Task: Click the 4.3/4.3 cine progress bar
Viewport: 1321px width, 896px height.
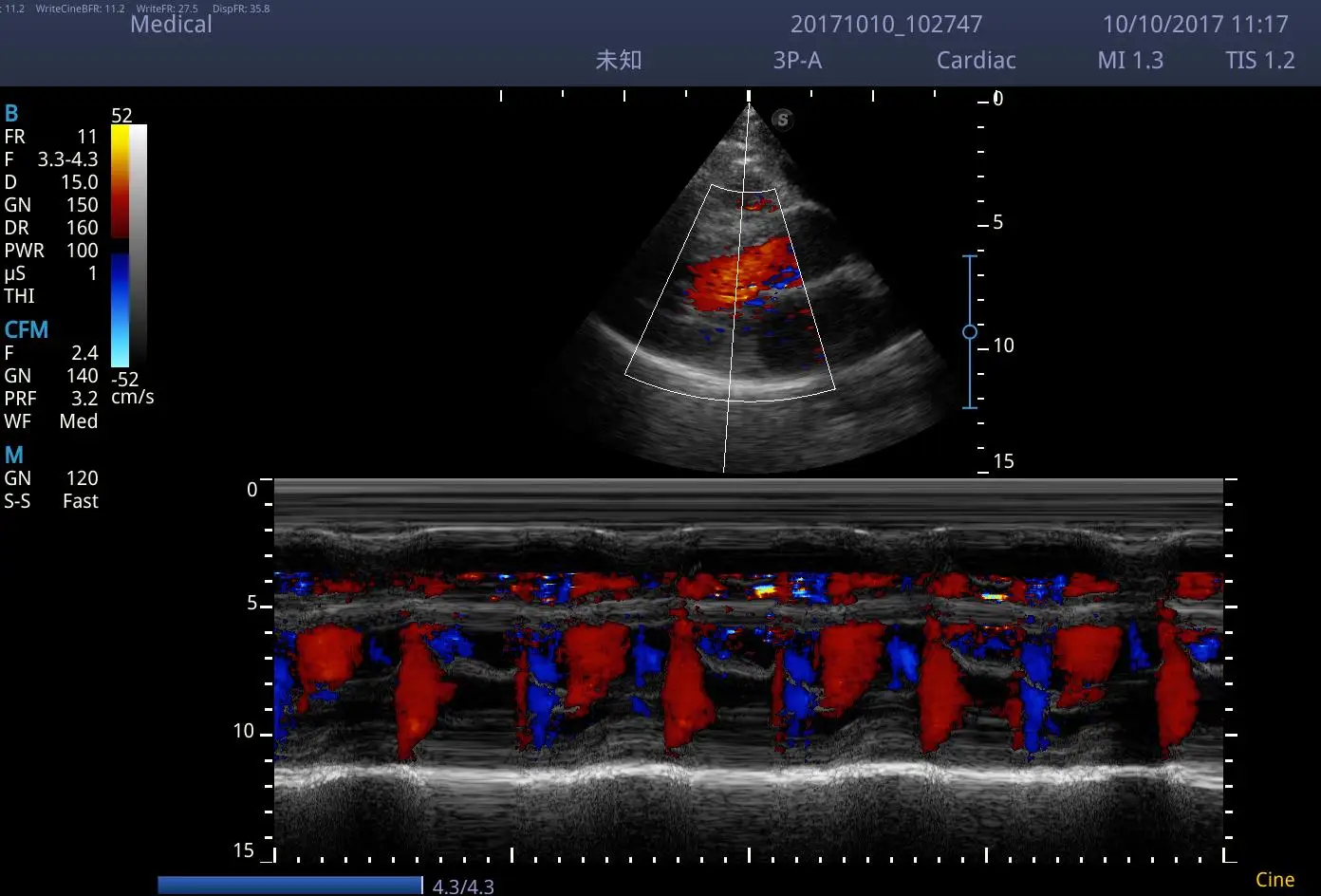Action: tap(289, 884)
